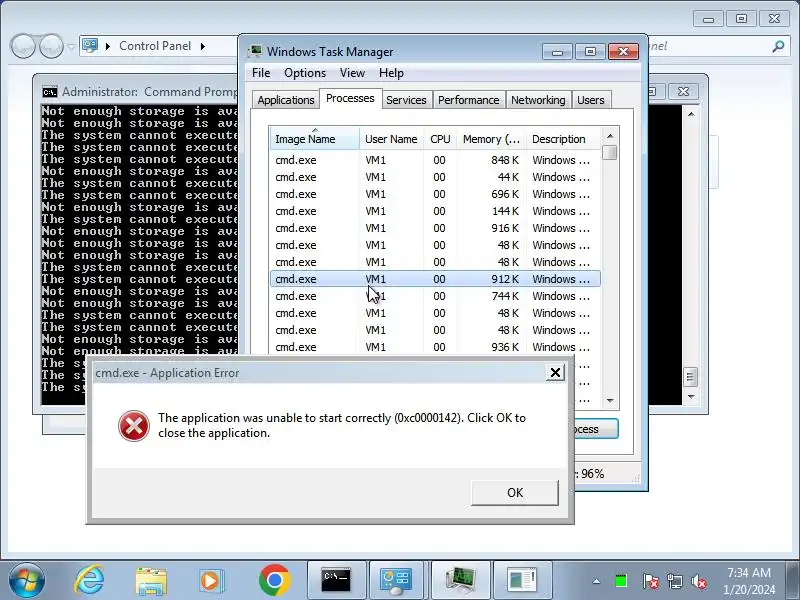Click the Back button in Control Panel
The height and width of the screenshot is (600, 800).
(22, 46)
